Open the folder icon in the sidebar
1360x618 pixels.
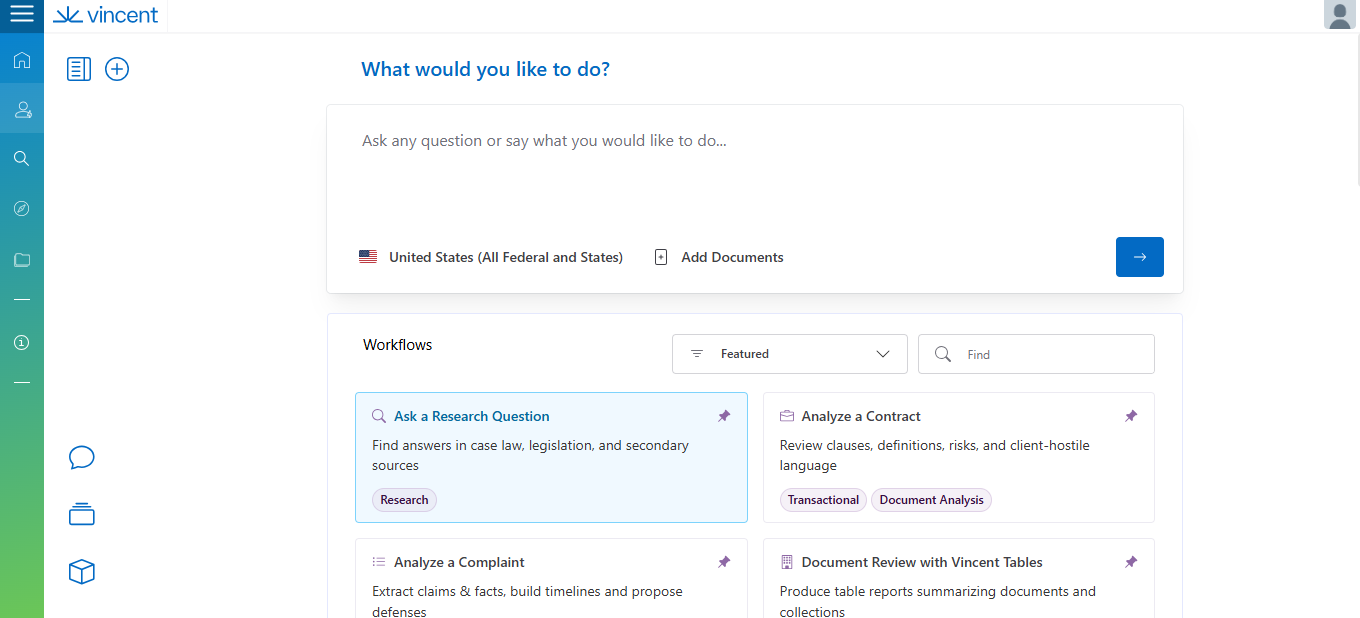click(21, 260)
